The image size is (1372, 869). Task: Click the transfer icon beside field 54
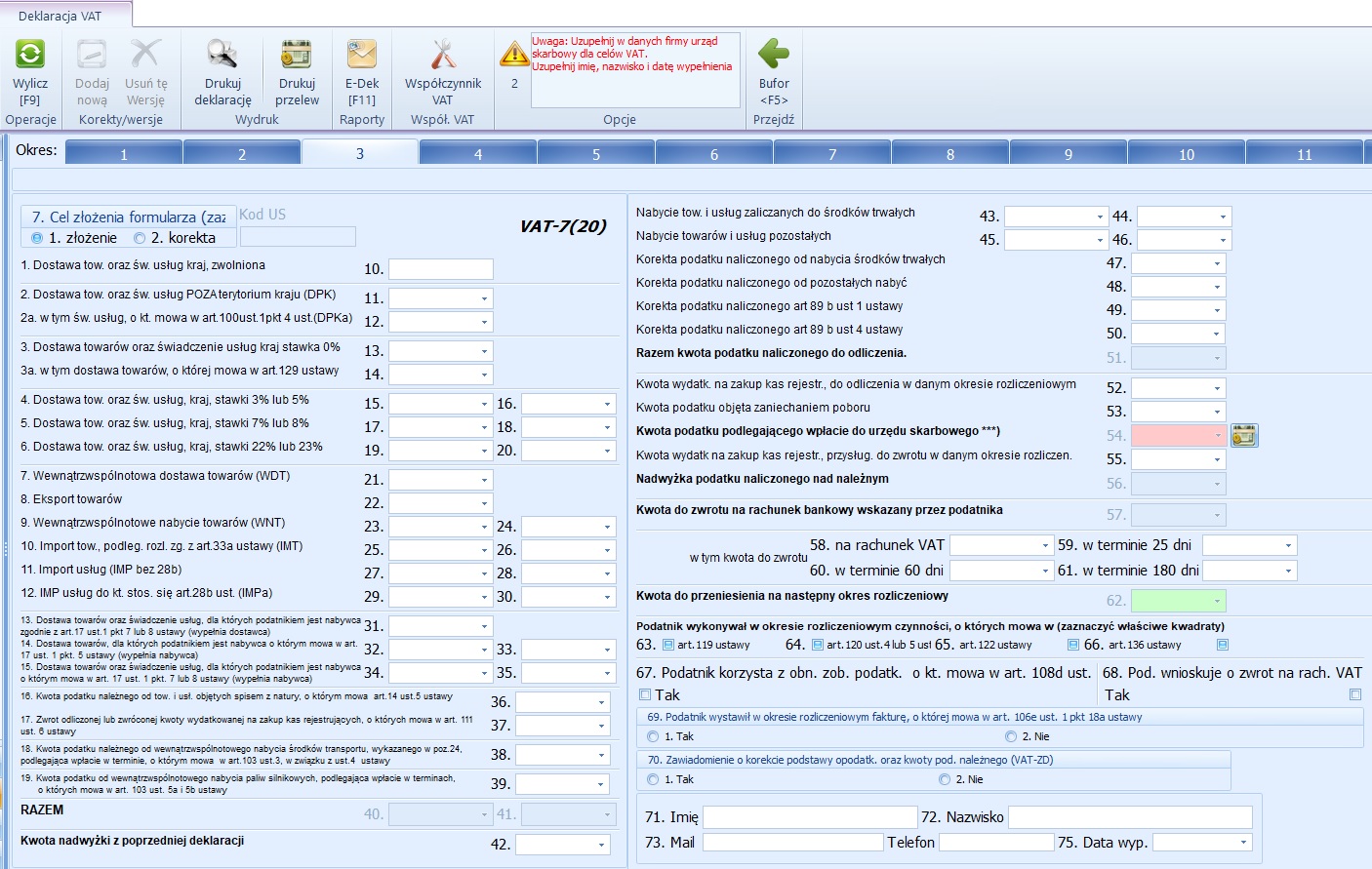(x=1244, y=435)
